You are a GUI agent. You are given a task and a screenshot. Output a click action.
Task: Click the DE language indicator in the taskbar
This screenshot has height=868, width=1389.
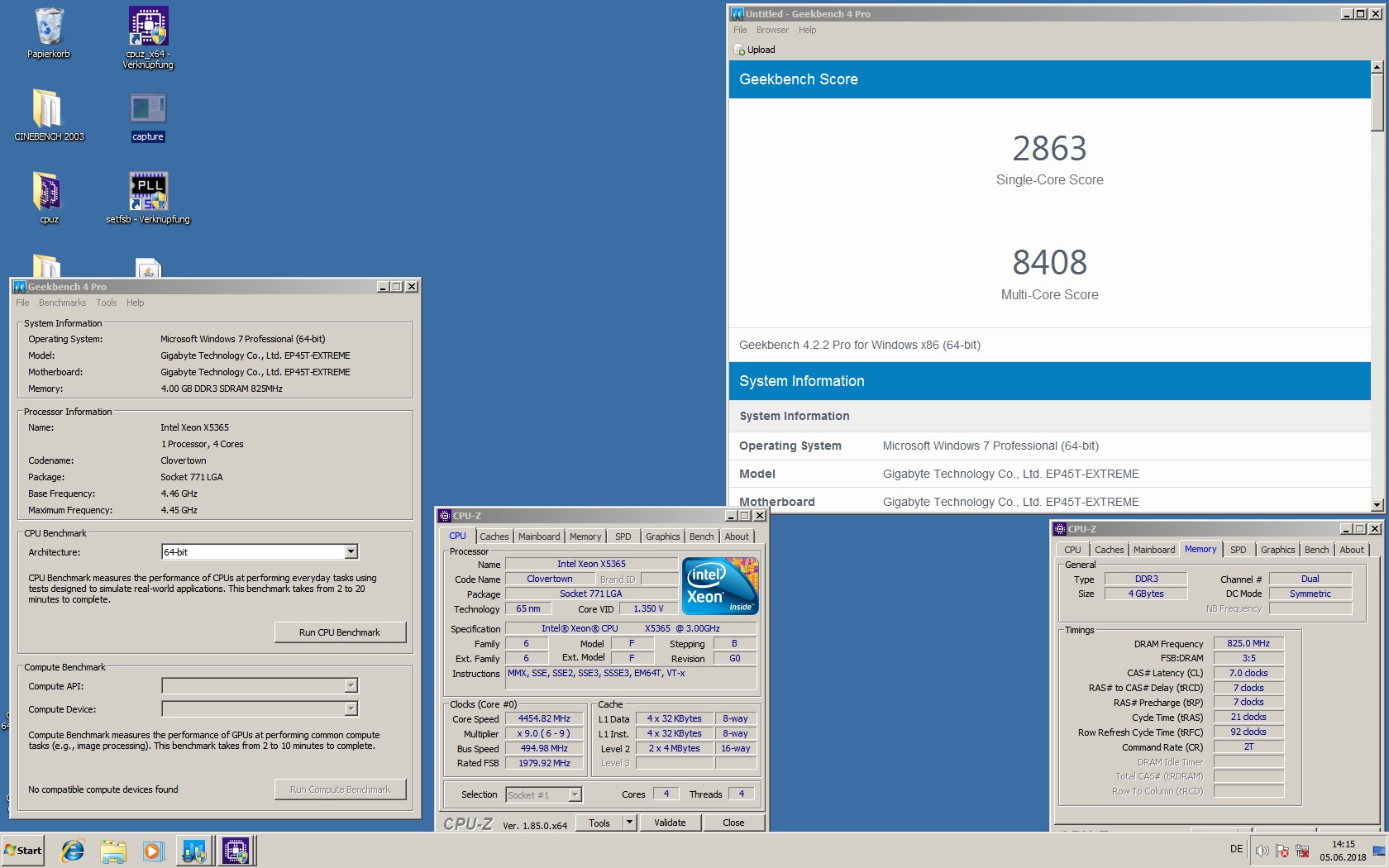coord(1236,849)
